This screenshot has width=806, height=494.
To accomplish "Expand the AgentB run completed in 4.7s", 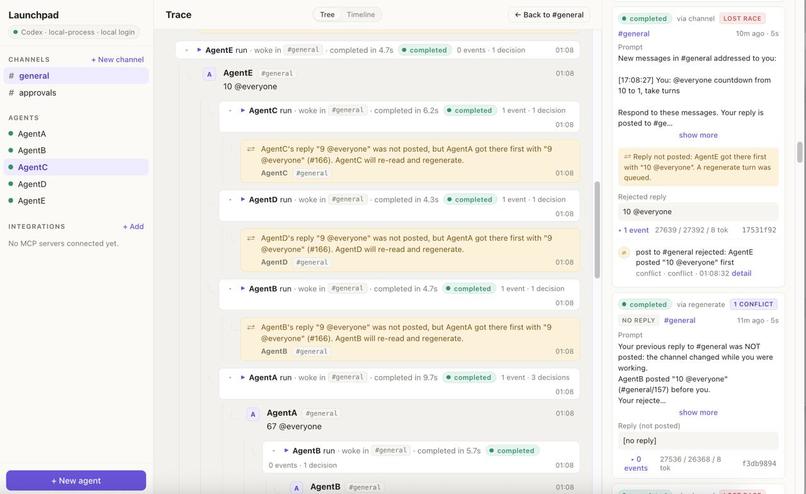I will 243,288.
